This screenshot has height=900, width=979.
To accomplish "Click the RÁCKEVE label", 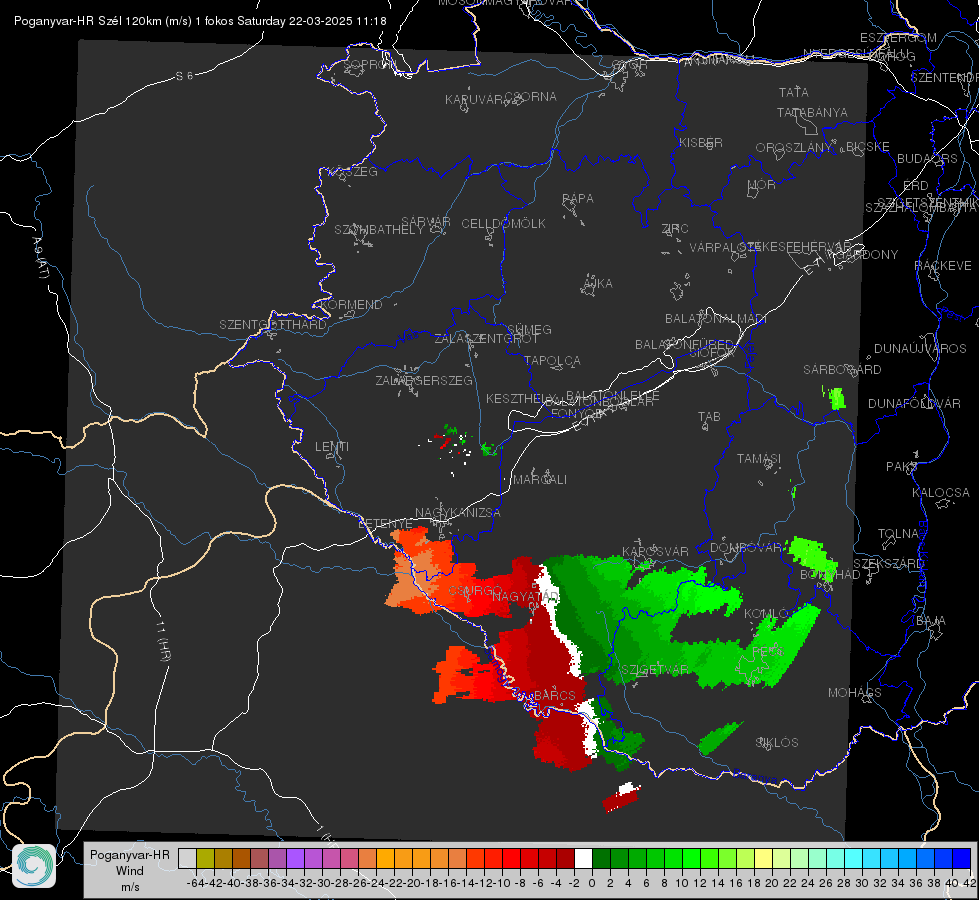I will (943, 266).
